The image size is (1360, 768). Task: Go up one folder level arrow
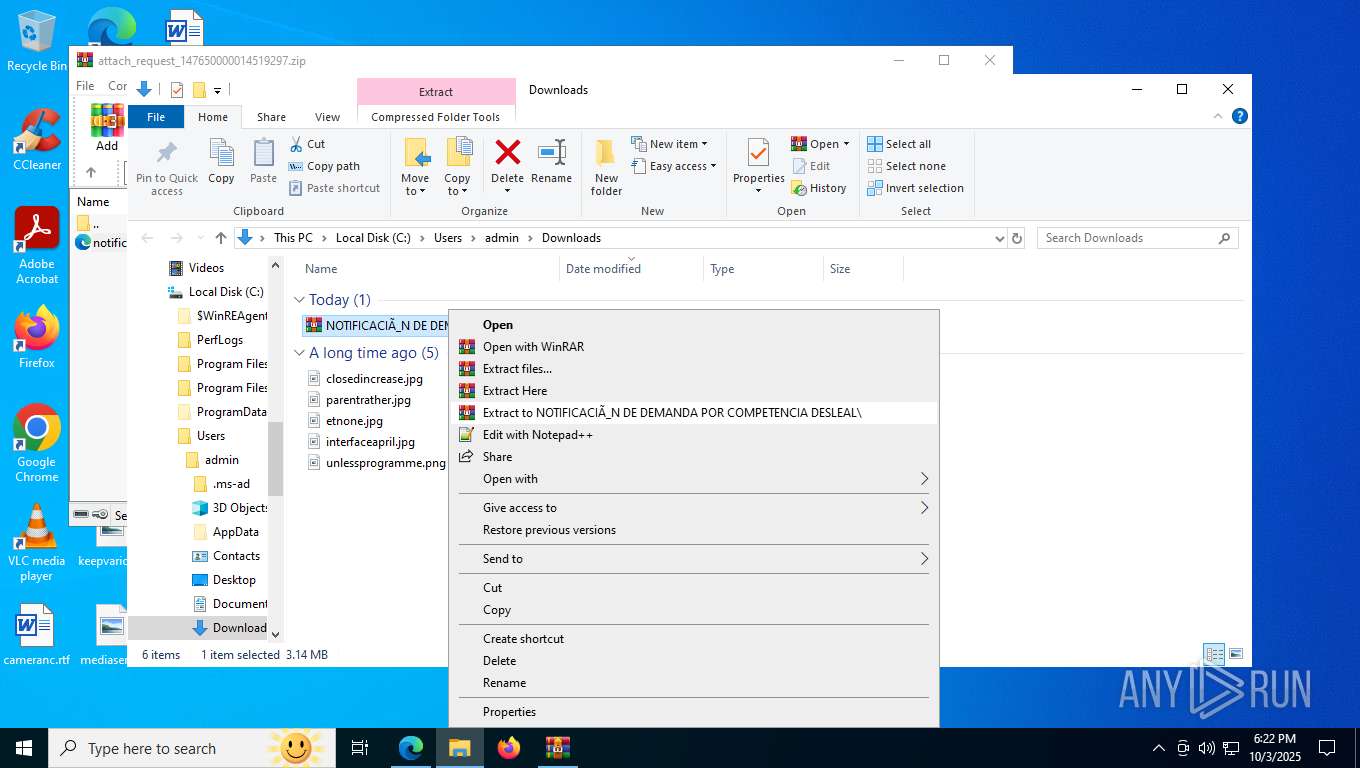[x=221, y=238]
